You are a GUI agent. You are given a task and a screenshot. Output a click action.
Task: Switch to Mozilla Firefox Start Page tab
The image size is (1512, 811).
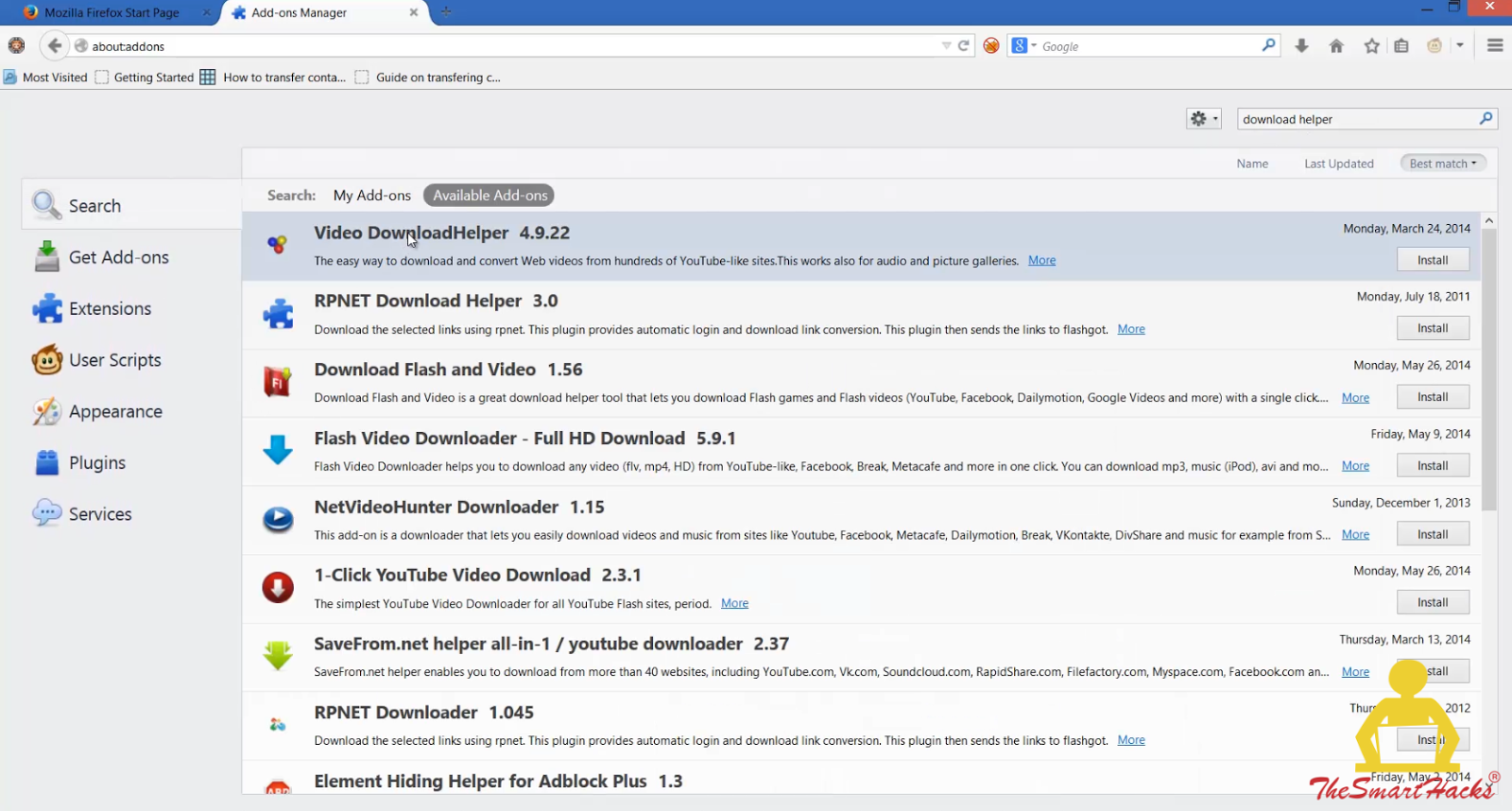click(112, 12)
